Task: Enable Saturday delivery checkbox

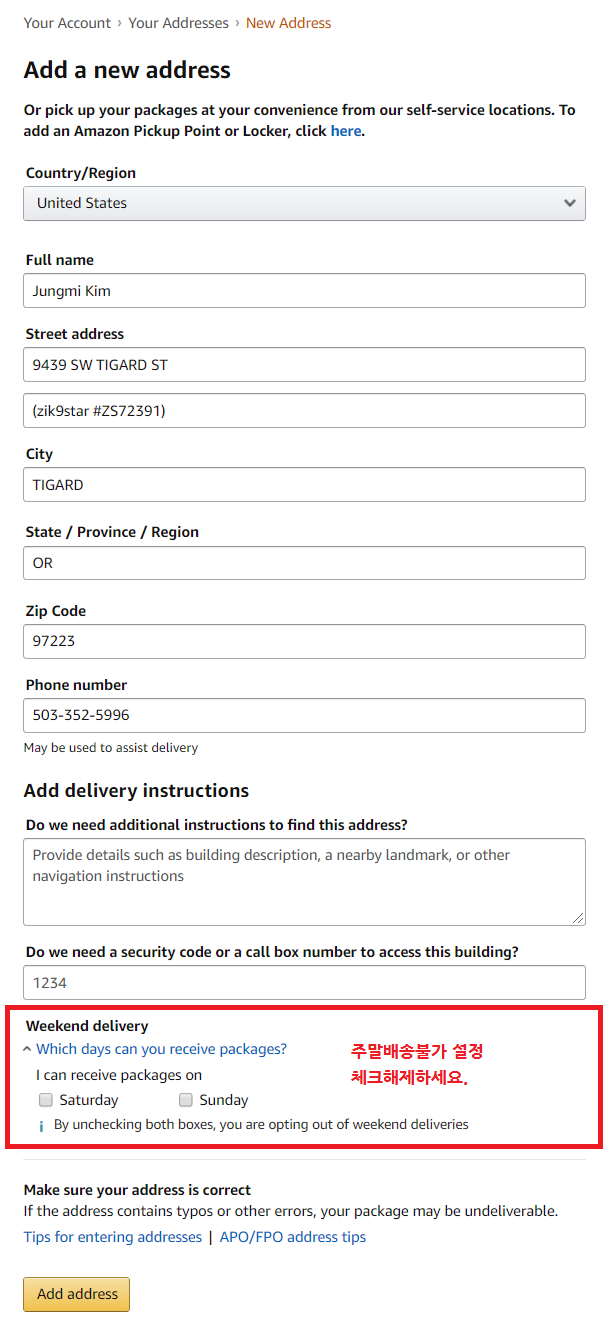Action: click(x=46, y=1100)
